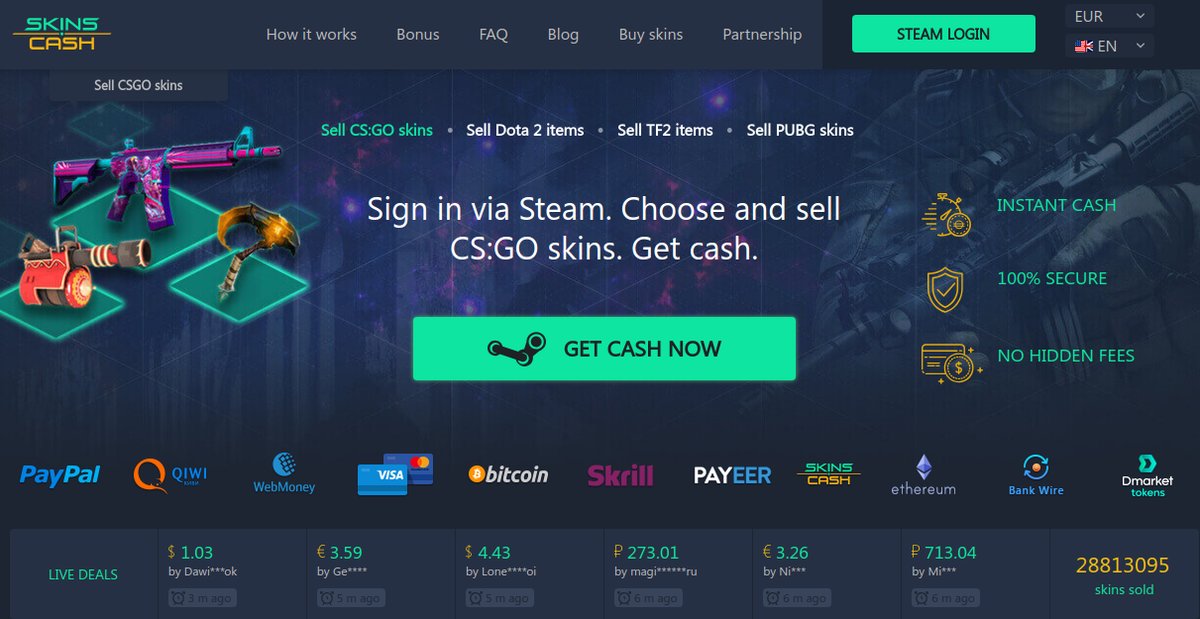Pick the bitcoin payment logo
This screenshot has width=1200, height=619.
[508, 474]
